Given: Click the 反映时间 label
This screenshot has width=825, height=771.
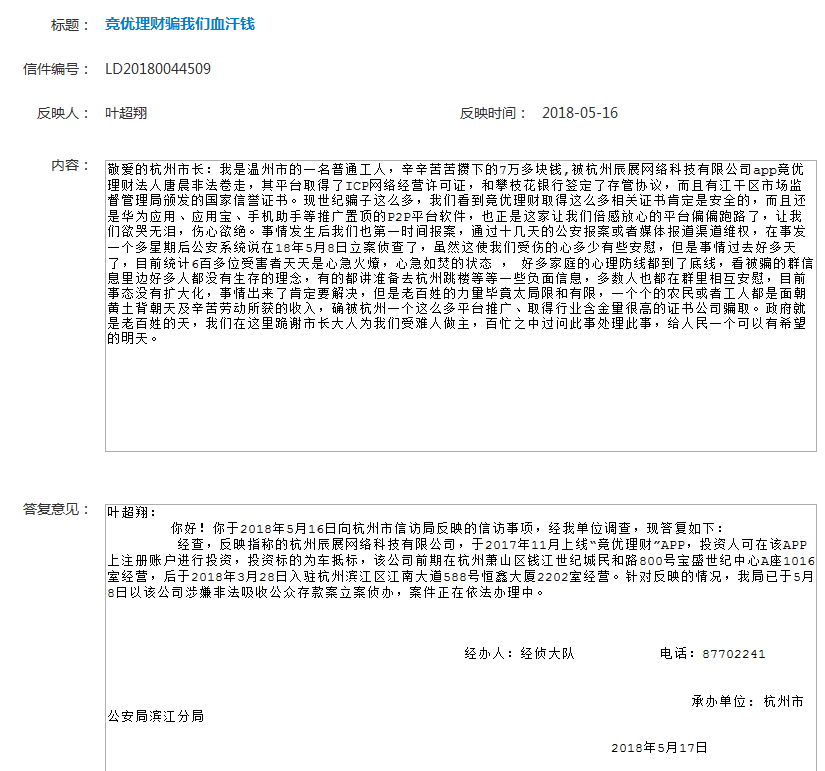Looking at the screenshot, I should click(x=493, y=113).
